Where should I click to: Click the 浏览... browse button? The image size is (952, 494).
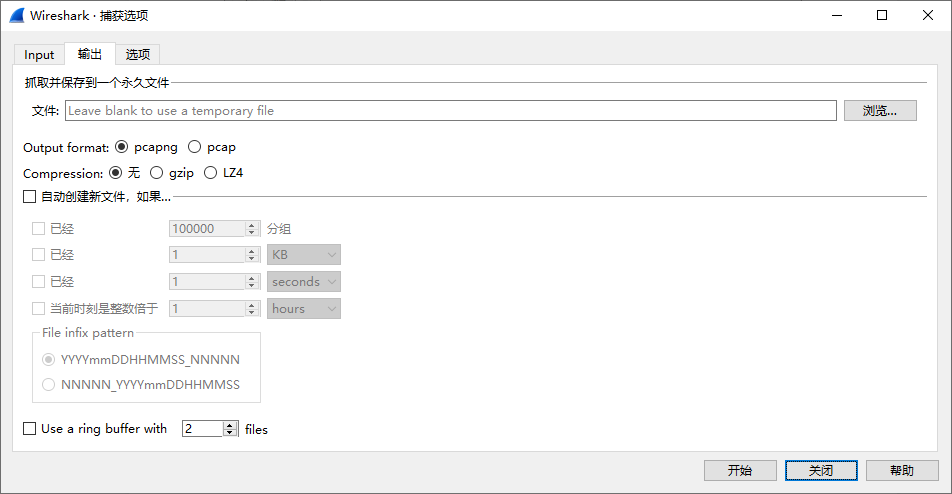click(x=880, y=110)
